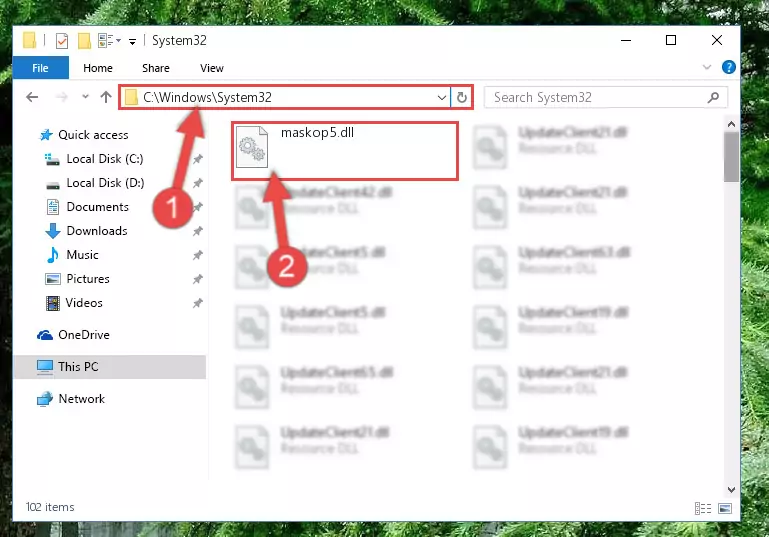Switch to the Share ribbon tab
Screen dimensions: 769x537
pyautogui.click(x=156, y=68)
